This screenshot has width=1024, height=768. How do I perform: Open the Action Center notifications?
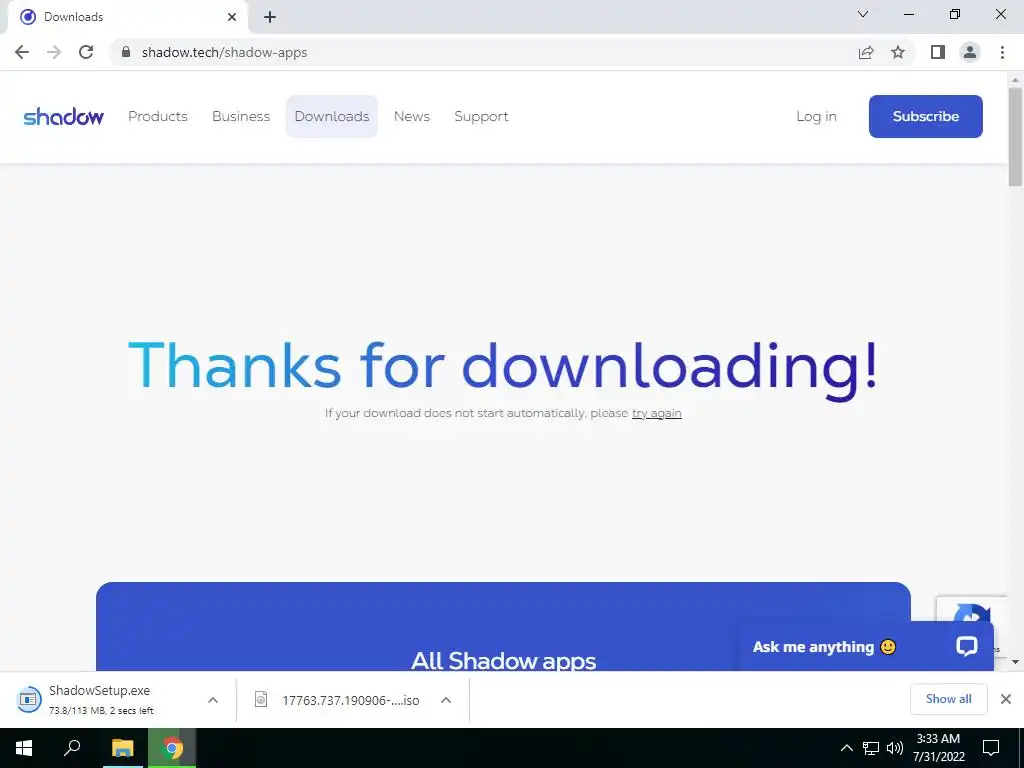tap(991, 748)
